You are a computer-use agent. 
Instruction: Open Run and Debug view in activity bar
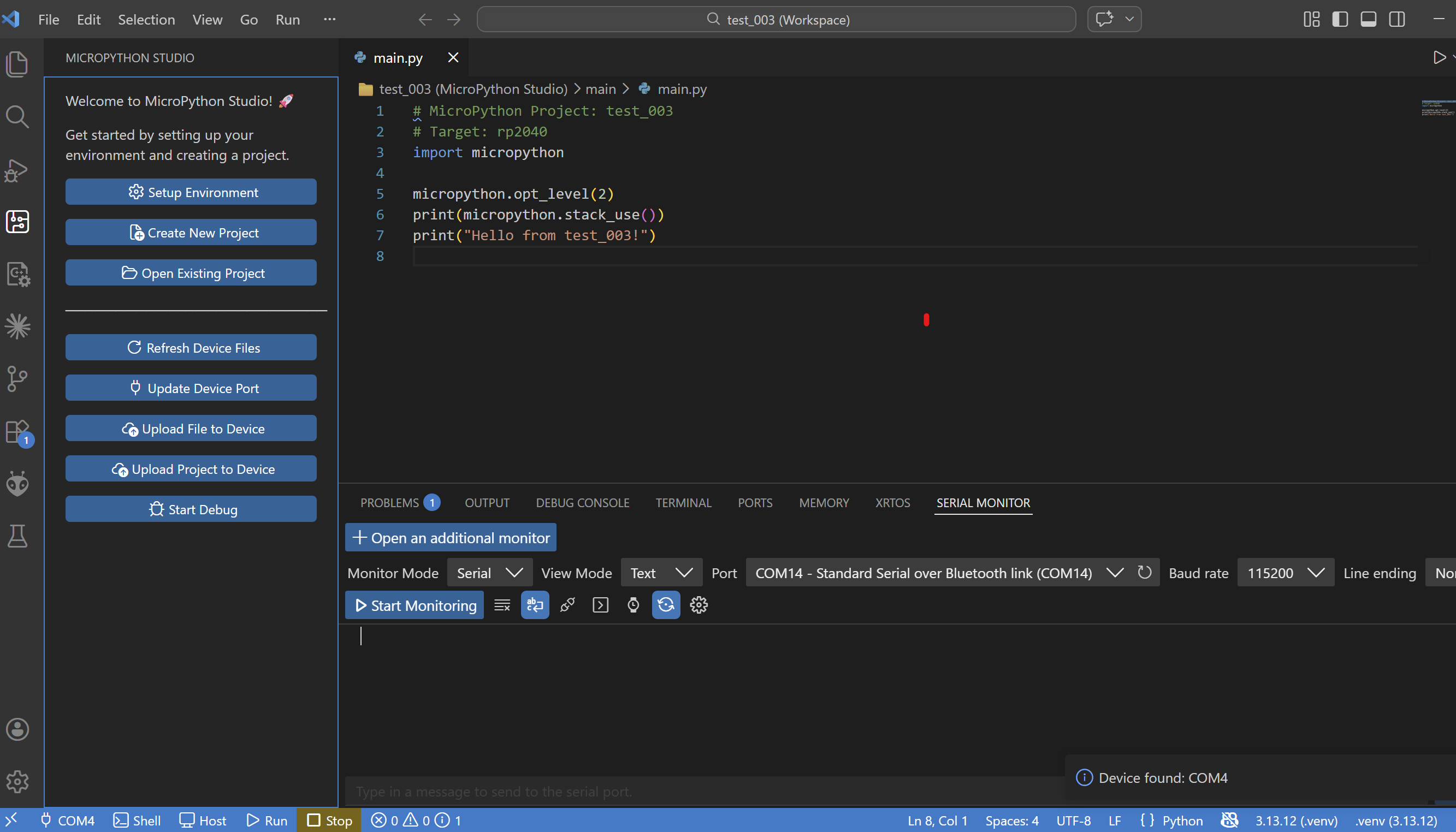pyautogui.click(x=17, y=170)
